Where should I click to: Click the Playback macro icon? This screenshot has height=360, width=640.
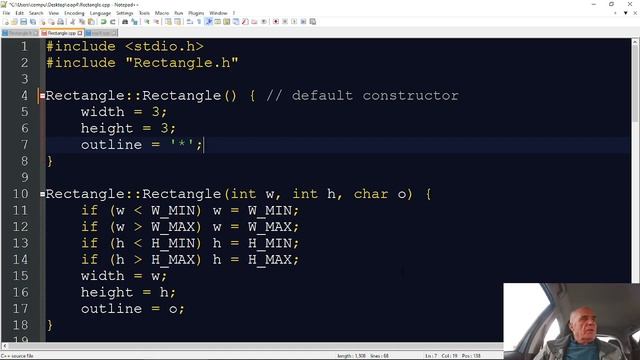(294, 22)
